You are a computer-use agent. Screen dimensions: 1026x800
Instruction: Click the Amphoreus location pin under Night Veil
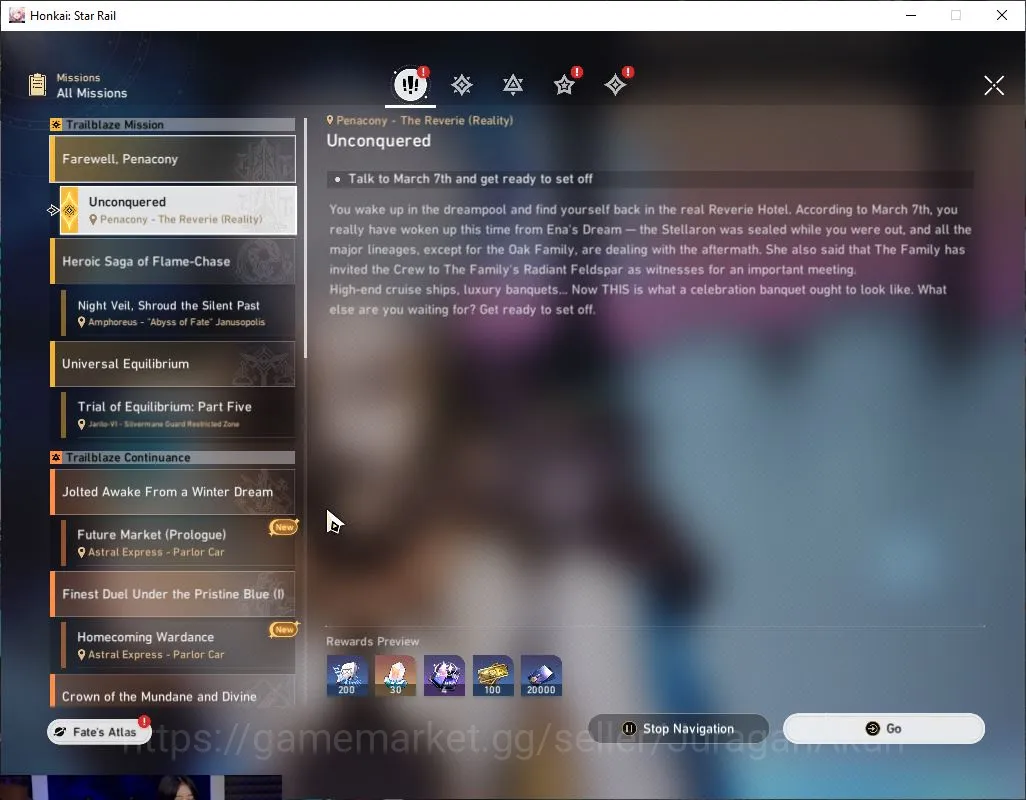click(82, 322)
